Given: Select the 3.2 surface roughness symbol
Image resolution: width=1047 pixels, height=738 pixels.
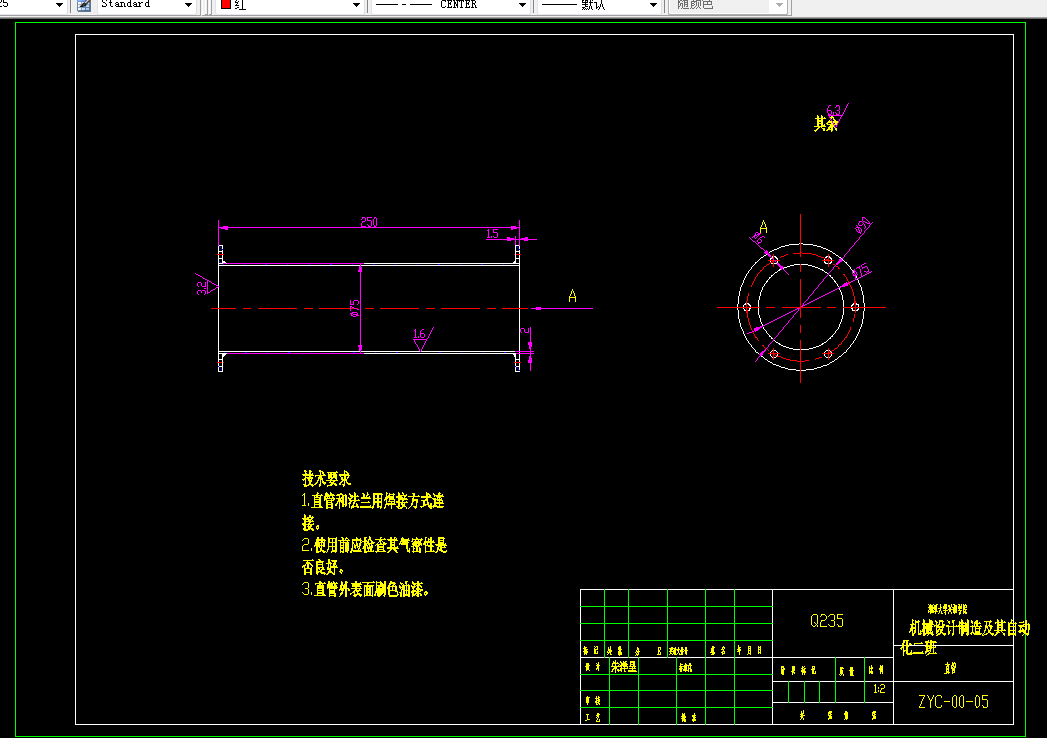Looking at the screenshot, I should (x=206, y=285).
